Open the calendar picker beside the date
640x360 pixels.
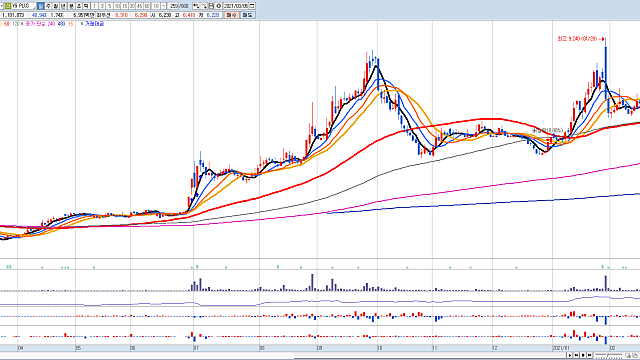coord(252,6)
